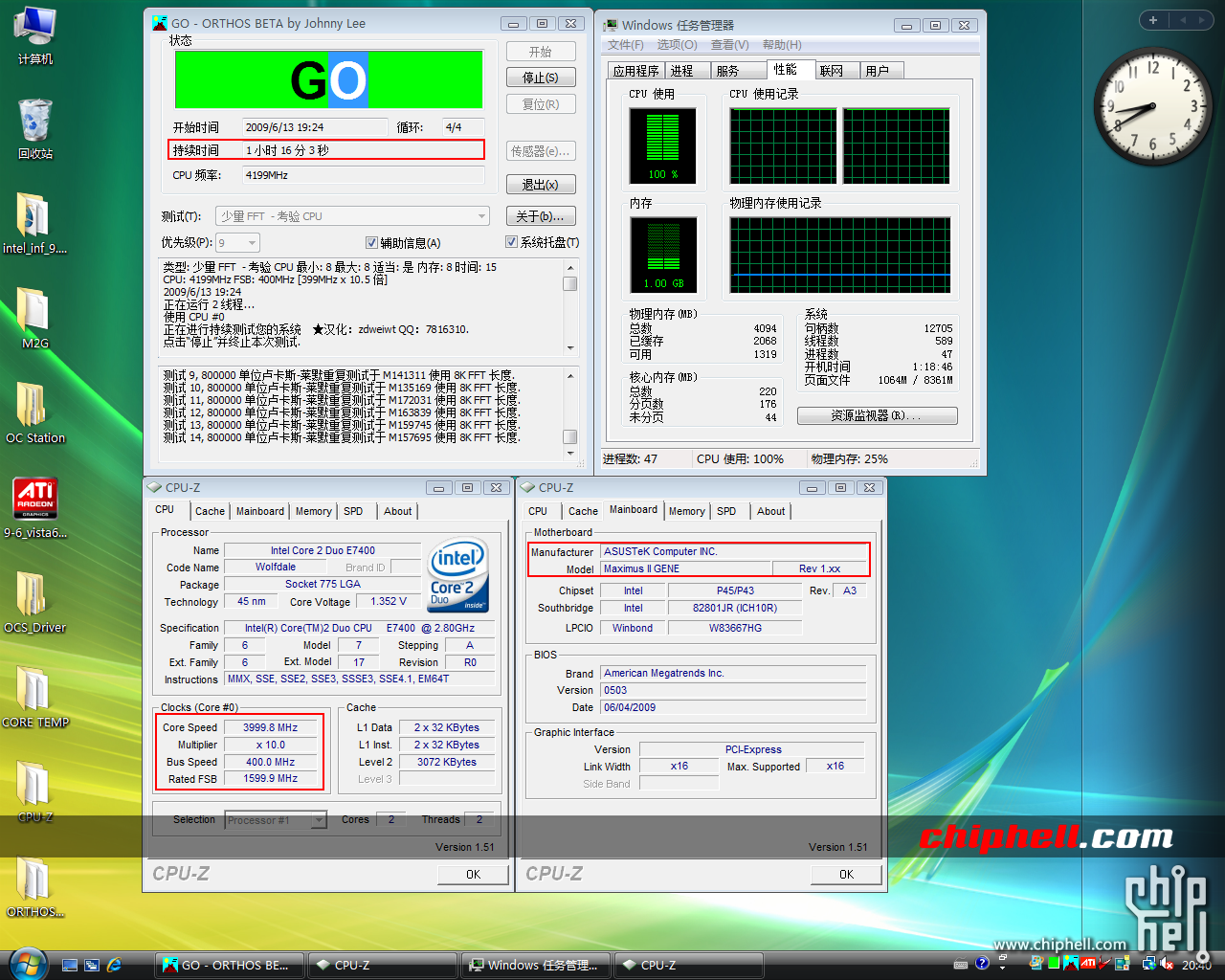The height and width of the screenshot is (980, 1225).
Task: Open the M2G folder icon
Action: (x=34, y=318)
